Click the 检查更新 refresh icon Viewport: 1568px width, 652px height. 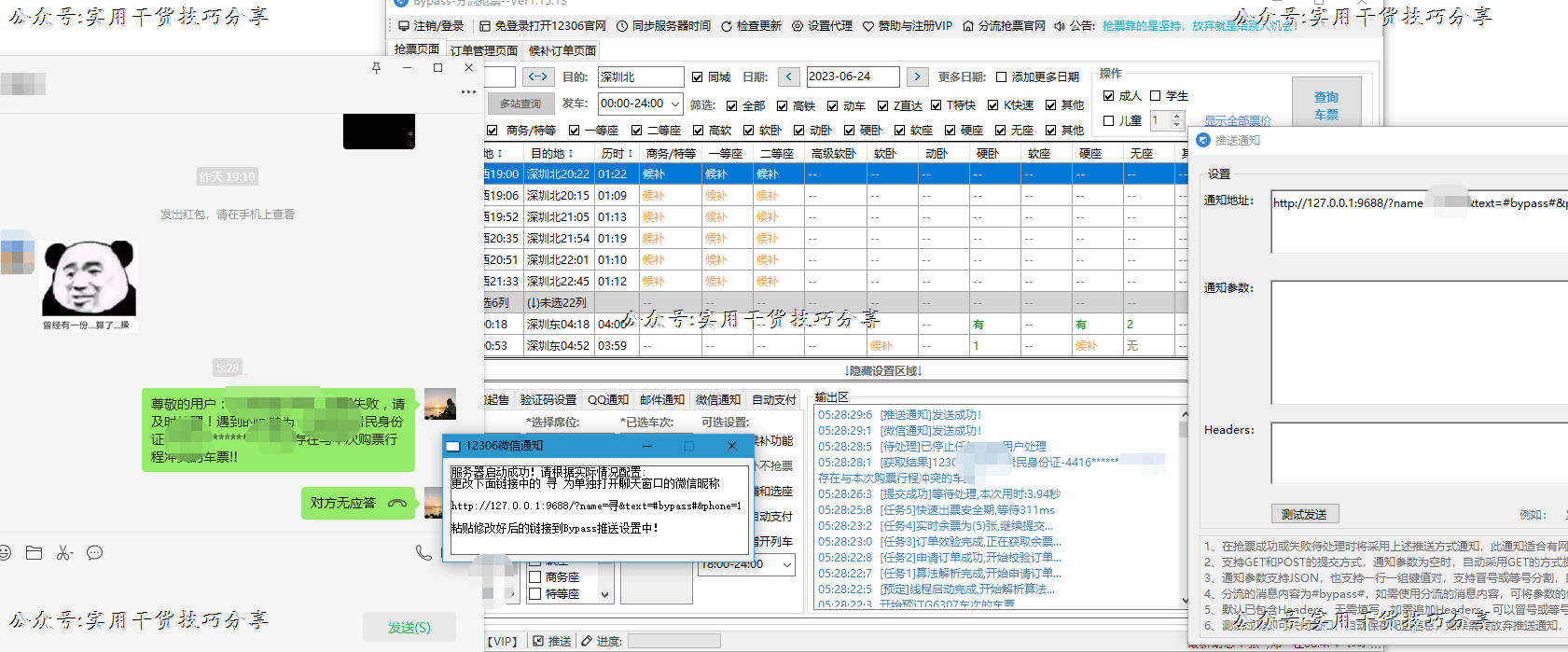(727, 26)
